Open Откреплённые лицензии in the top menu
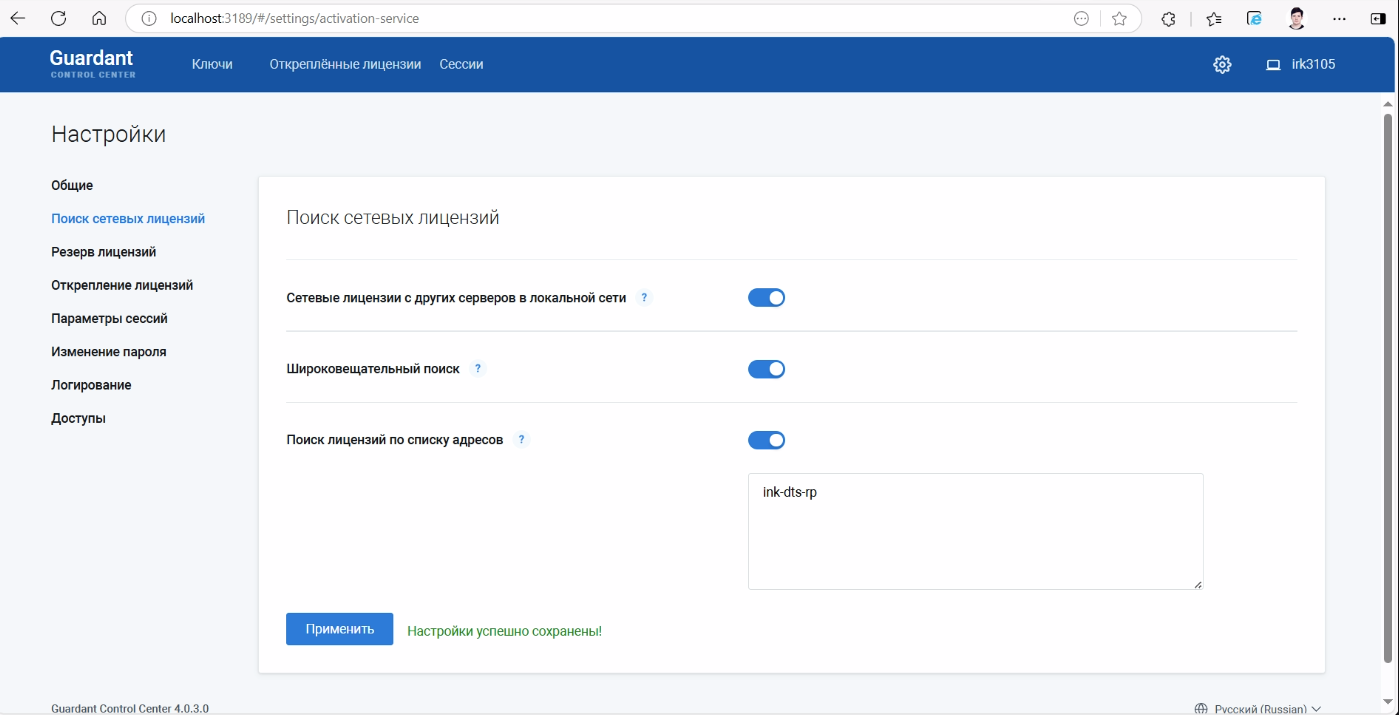 (x=345, y=64)
